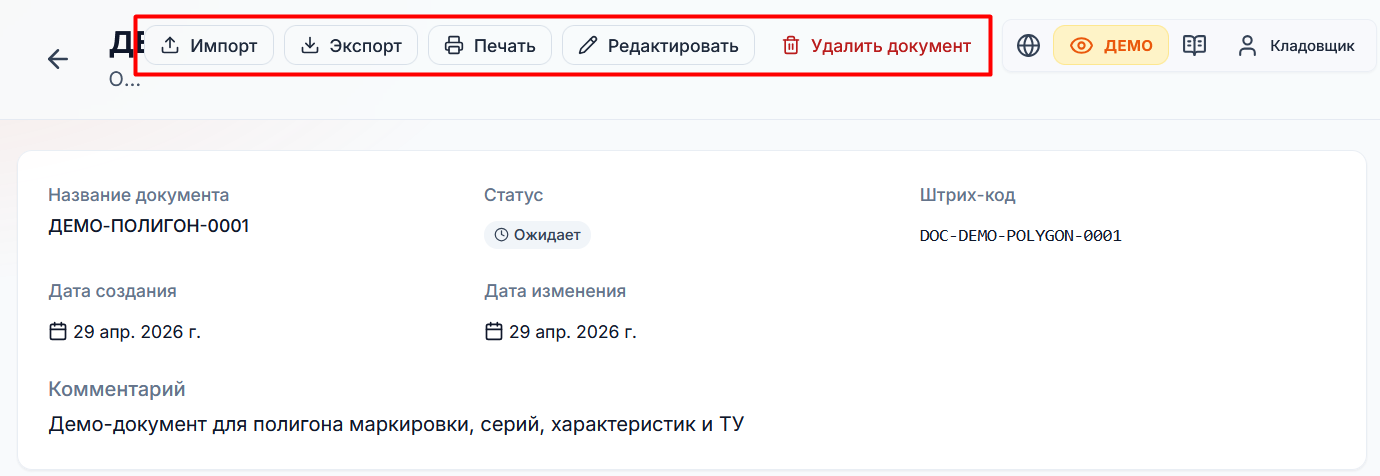This screenshot has height=476, width=1380.
Task: Click the Статус label
Action: 513,195
